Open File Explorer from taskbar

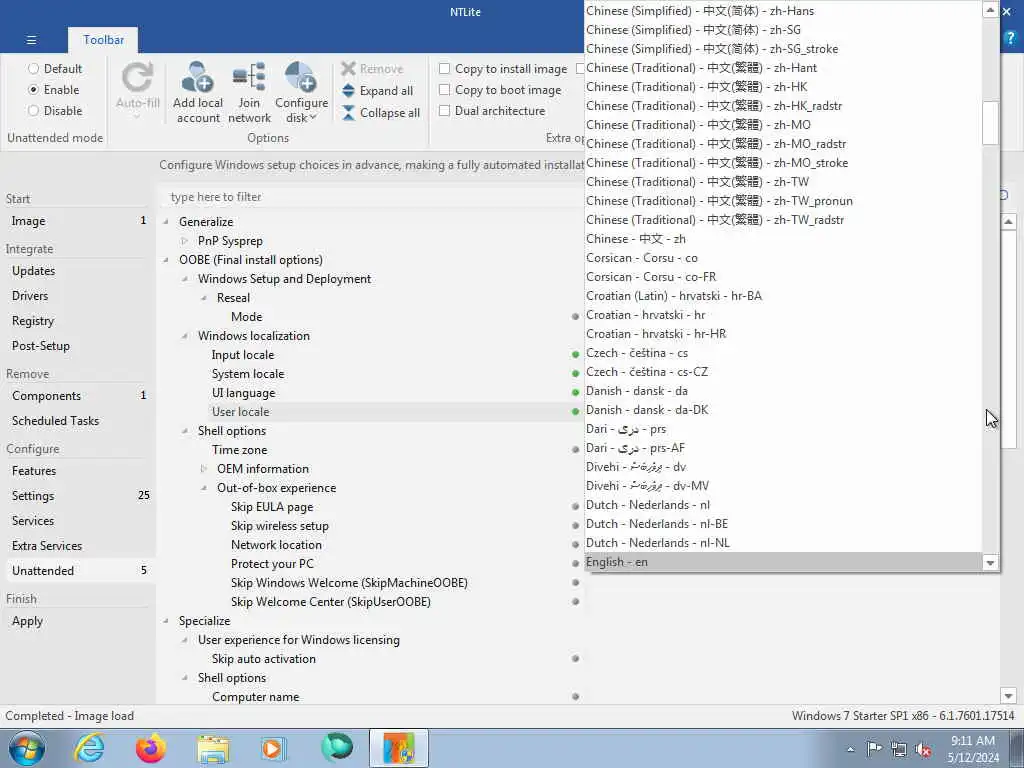213,748
